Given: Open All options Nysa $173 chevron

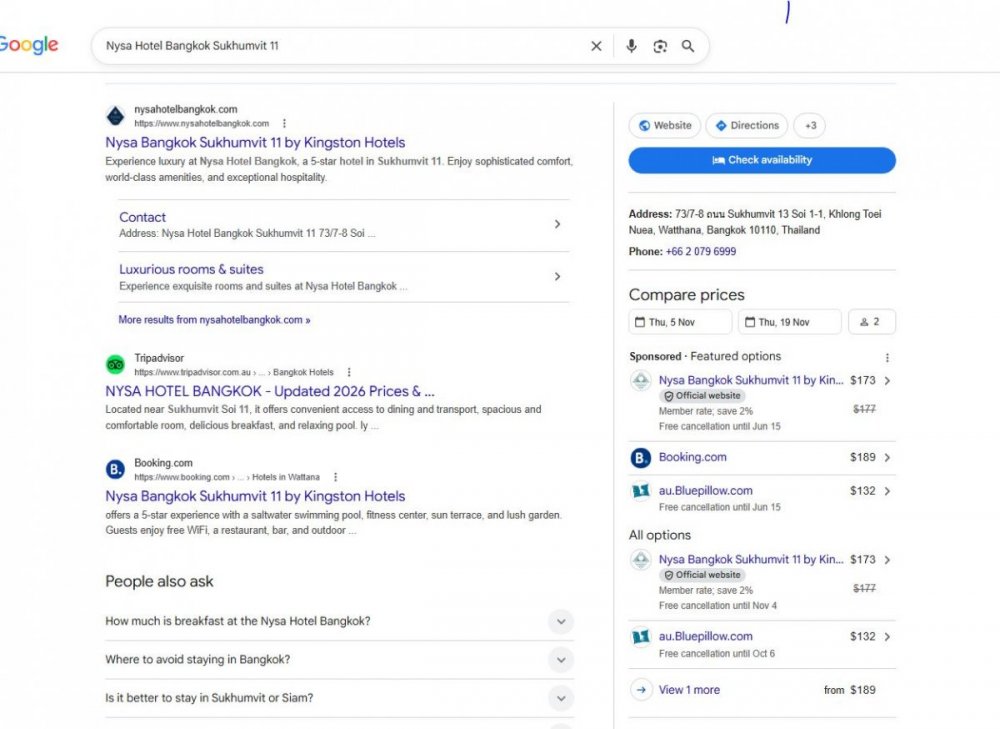Looking at the screenshot, I should point(887,560).
